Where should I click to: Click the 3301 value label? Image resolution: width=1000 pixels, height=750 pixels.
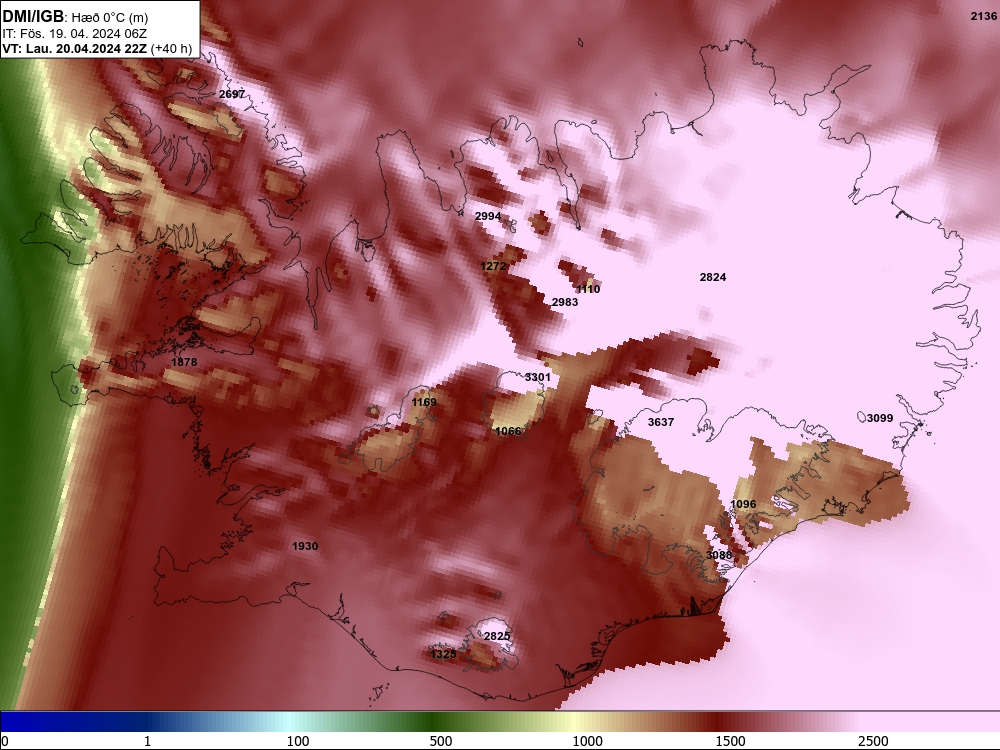(x=538, y=377)
